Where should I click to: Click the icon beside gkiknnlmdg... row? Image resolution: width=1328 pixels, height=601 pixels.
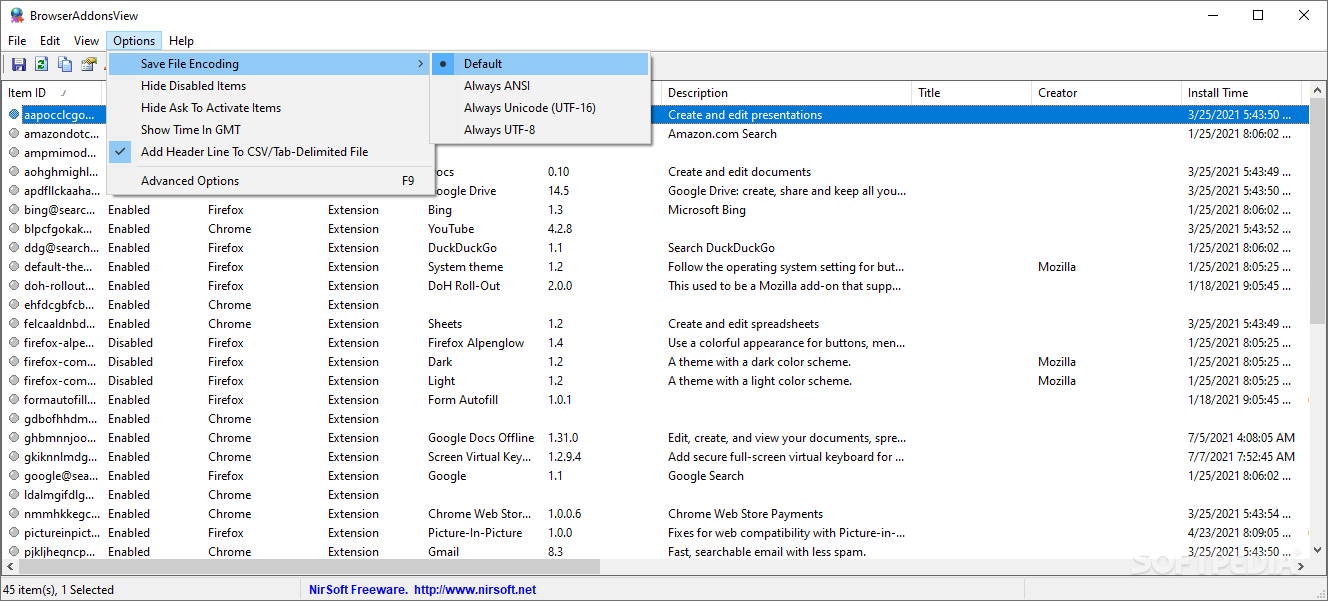[x=14, y=457]
